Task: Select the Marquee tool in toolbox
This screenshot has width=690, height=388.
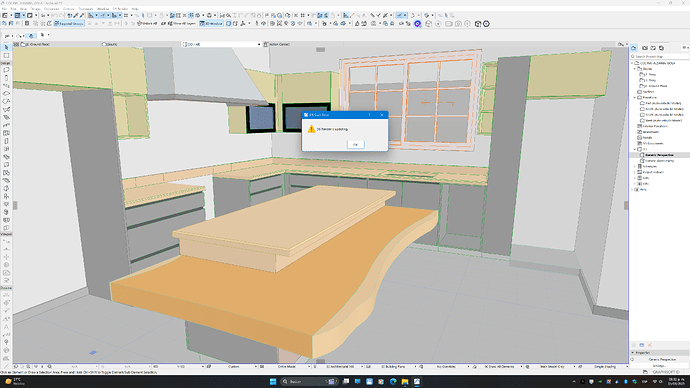Action: pos(6,55)
